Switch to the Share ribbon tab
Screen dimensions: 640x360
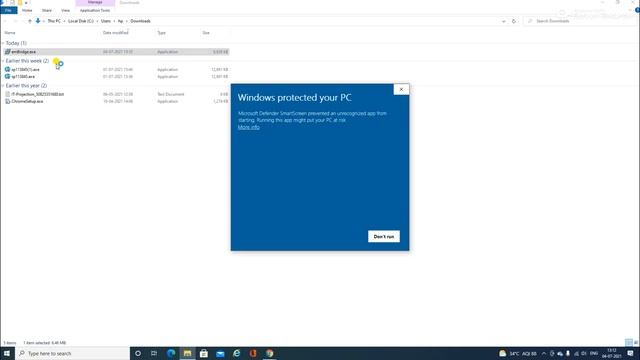pos(47,10)
